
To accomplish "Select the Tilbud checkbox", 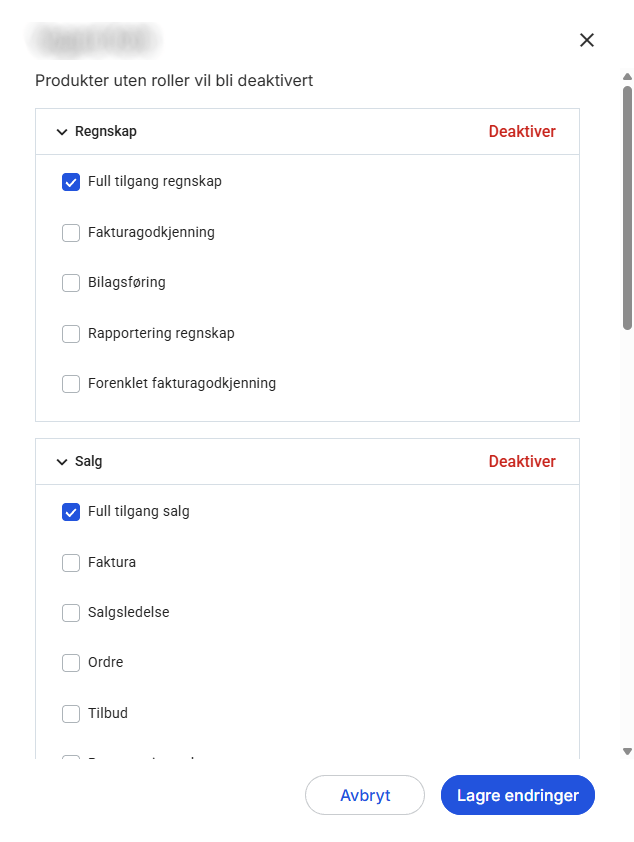I will tap(71, 714).
